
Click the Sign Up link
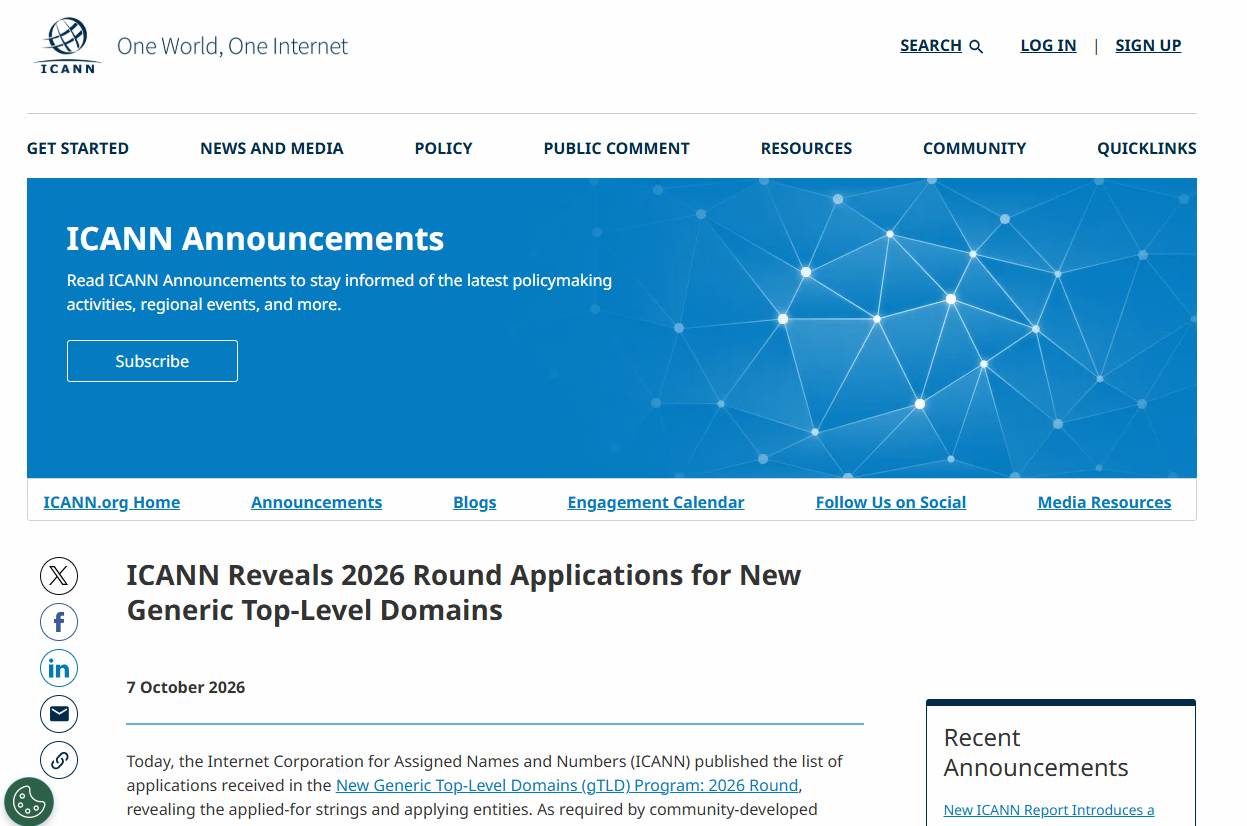[1148, 46]
